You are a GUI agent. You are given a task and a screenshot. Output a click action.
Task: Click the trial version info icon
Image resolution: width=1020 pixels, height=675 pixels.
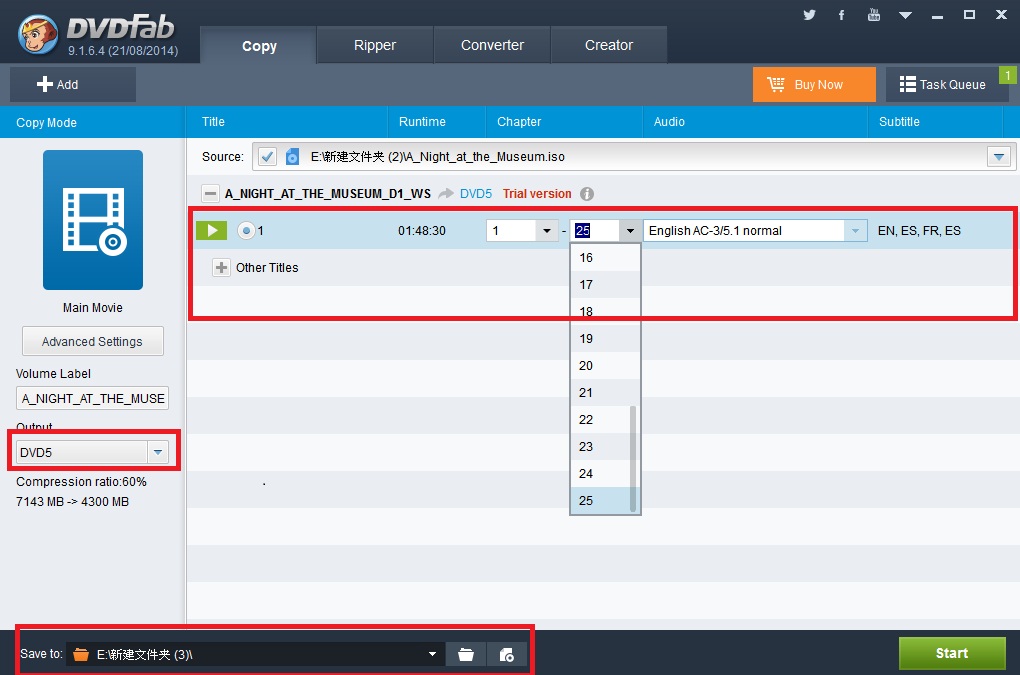pos(587,194)
